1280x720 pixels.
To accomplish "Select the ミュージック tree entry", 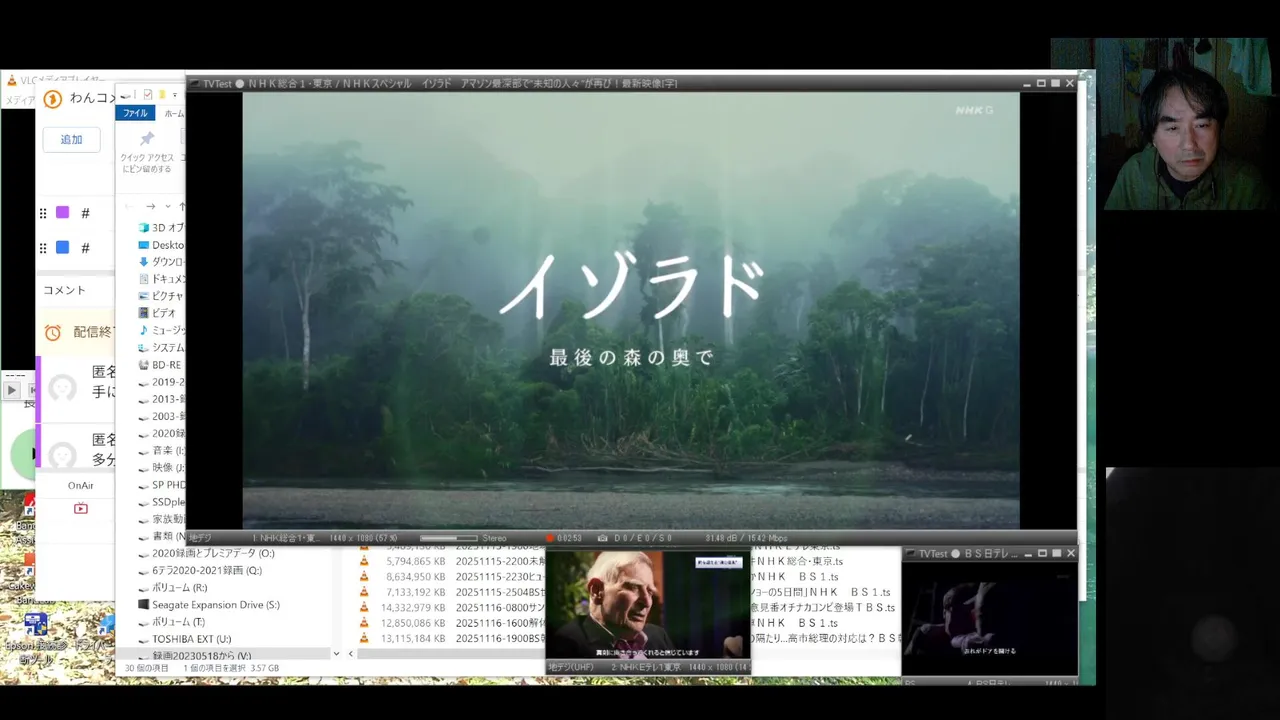I will pyautogui.click(x=161, y=330).
